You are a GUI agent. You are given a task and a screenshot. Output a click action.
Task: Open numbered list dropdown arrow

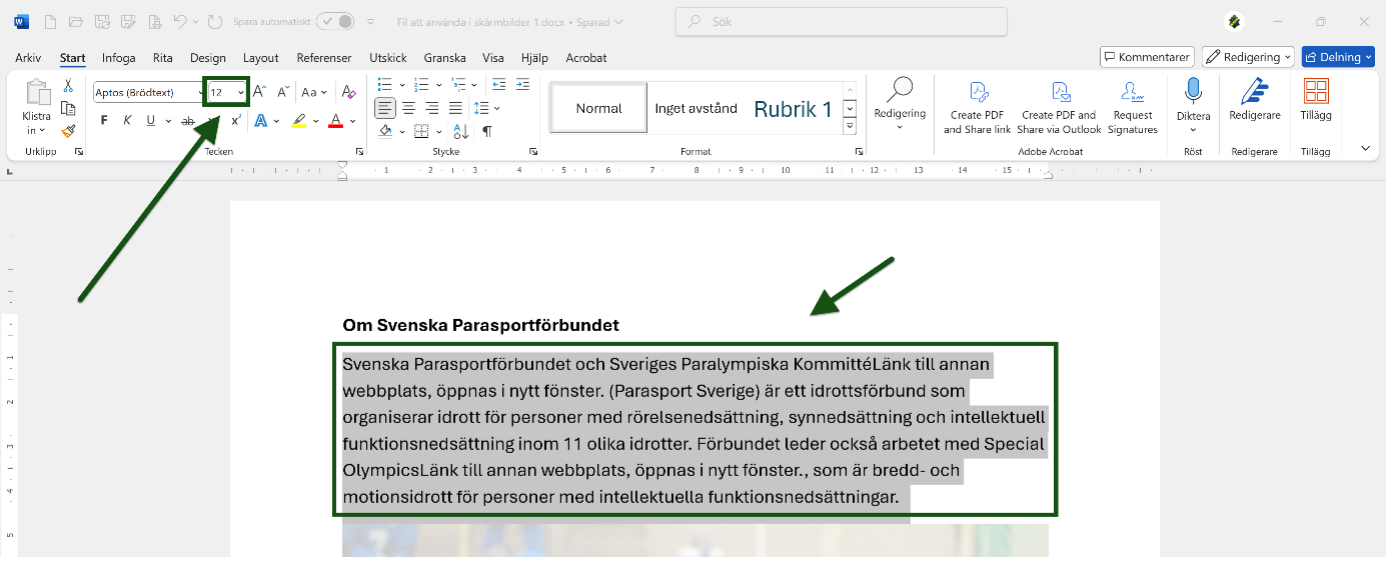point(439,85)
